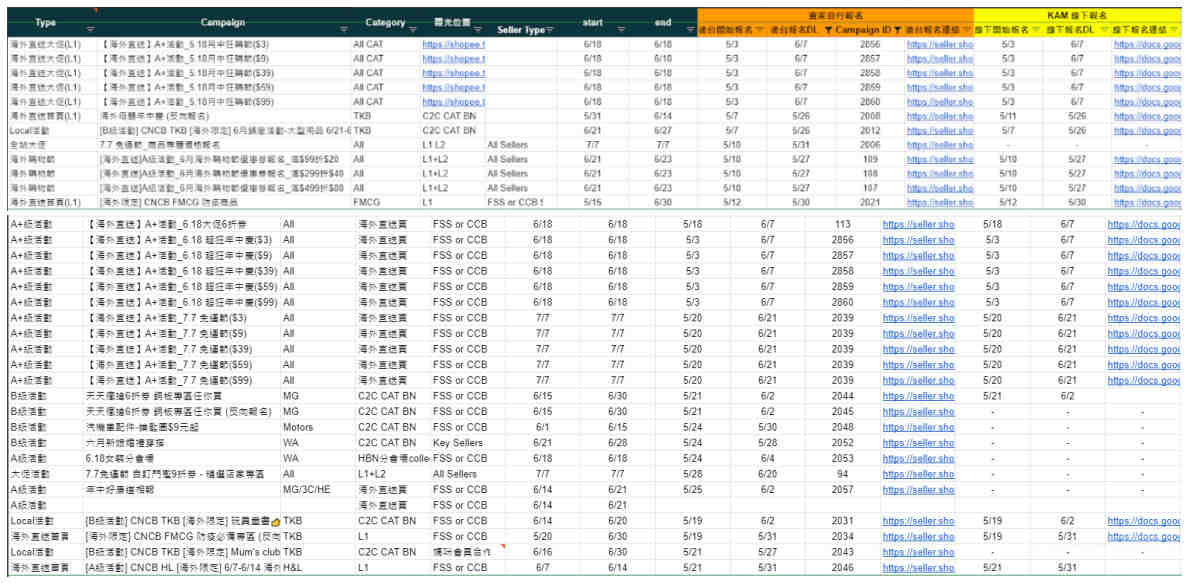
Task: Open the seller.sho link in the Campaign ID 2044 row
Action: [x=918, y=396]
